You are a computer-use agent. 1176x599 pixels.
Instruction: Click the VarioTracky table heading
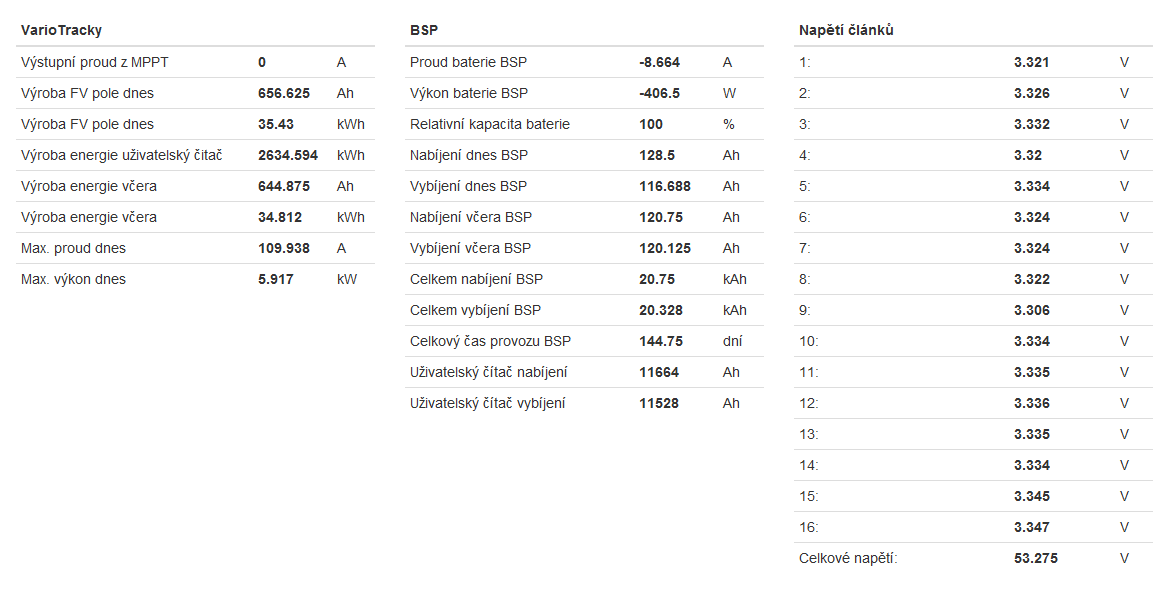click(61, 30)
